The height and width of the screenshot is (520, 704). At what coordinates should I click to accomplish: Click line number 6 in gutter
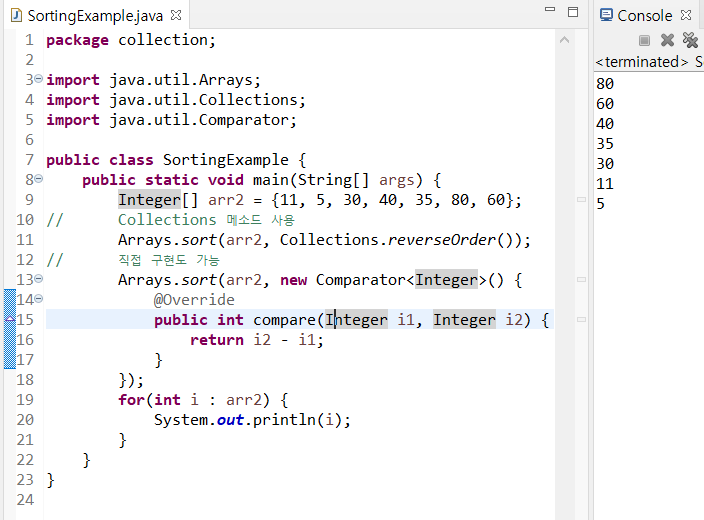(29, 140)
